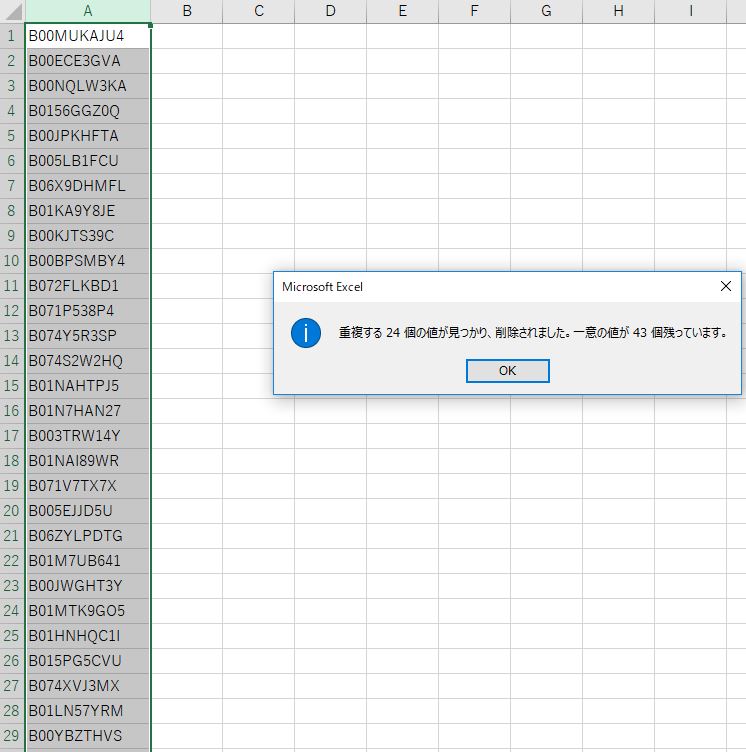Viewport: 746px width, 752px height.
Task: Close the Microsoft Excel message dialog
Action: pos(725,286)
